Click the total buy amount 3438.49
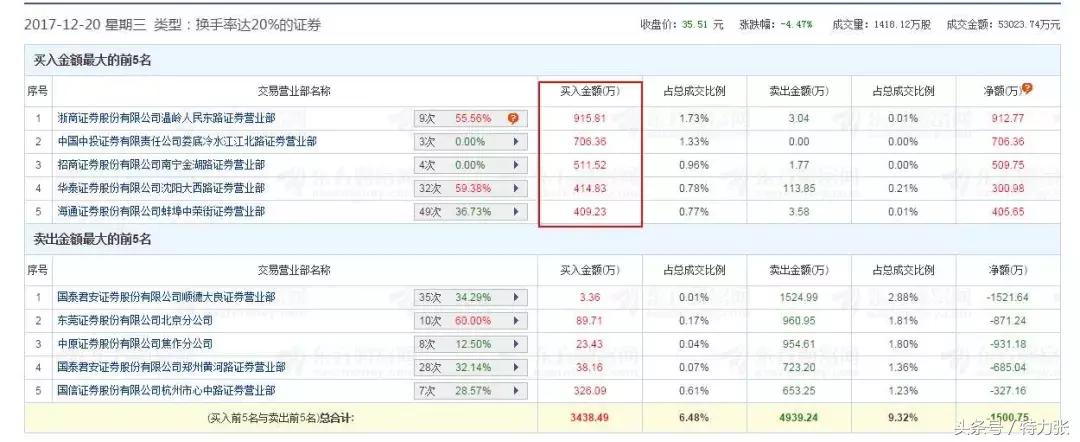This screenshot has width=1080, height=442. coord(590,417)
